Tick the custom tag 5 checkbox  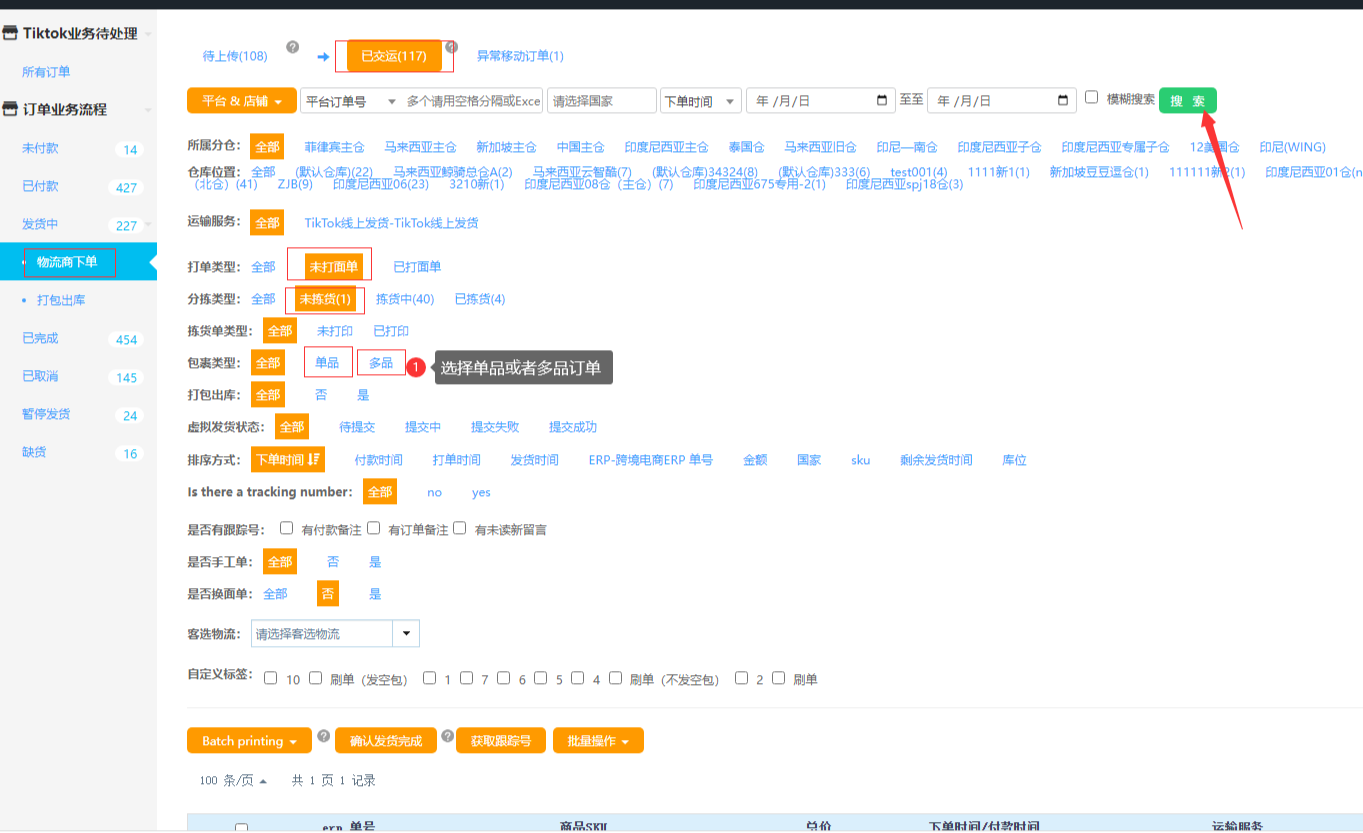541,678
